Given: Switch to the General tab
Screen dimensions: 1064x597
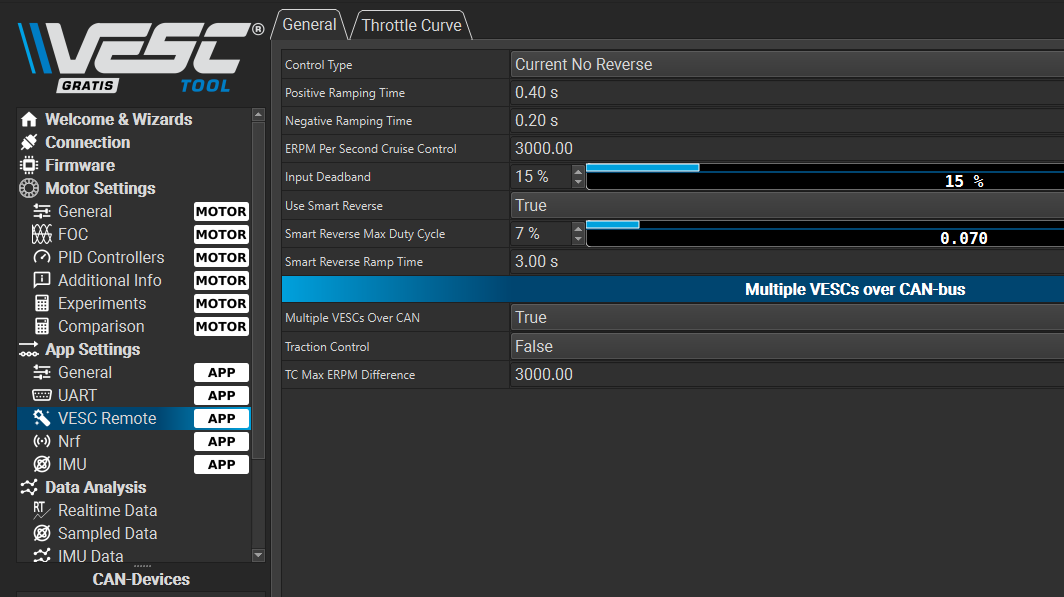Looking at the screenshot, I should (309, 25).
